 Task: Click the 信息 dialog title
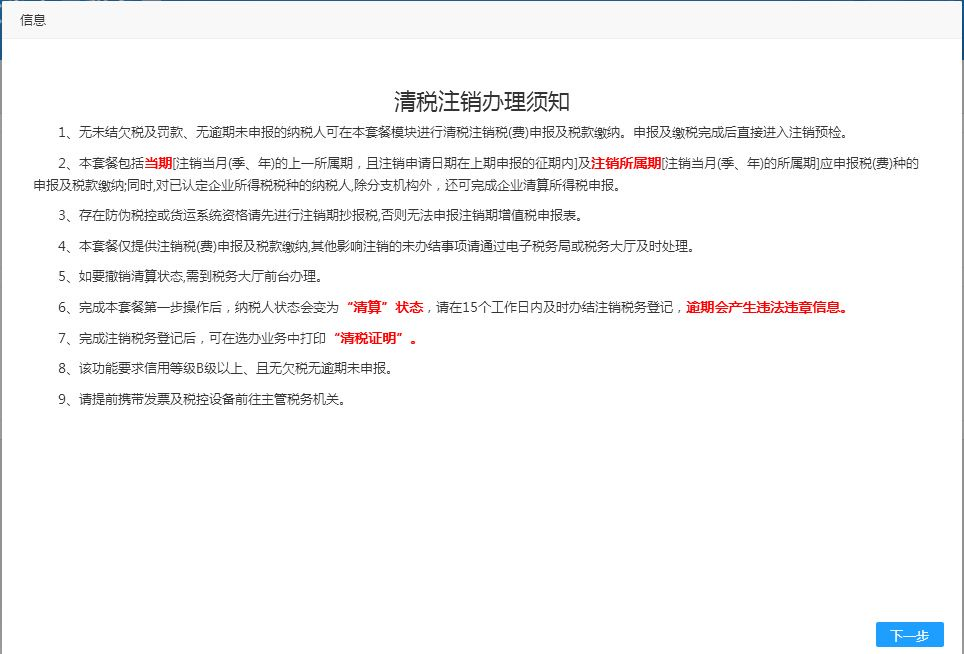point(33,20)
